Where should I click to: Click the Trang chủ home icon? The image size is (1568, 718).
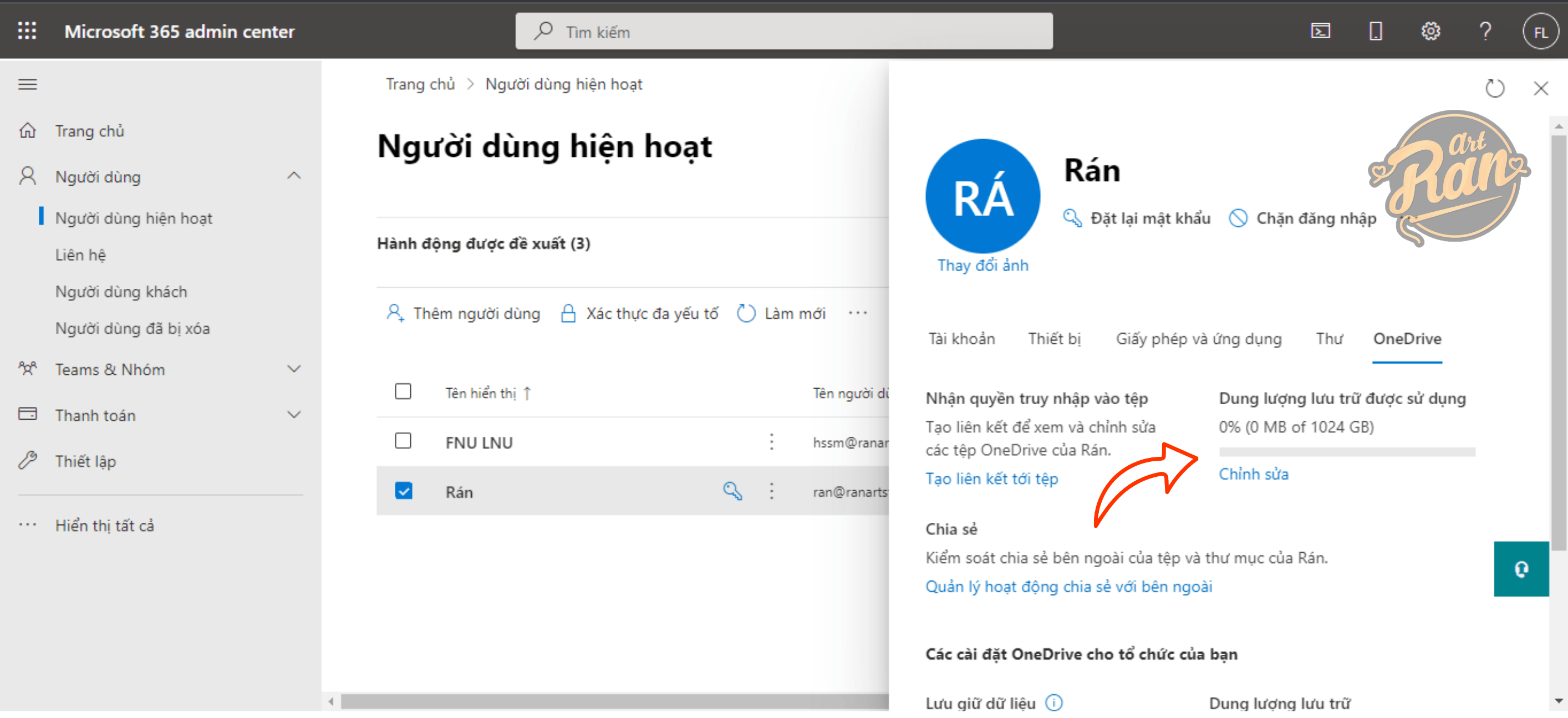tap(27, 130)
